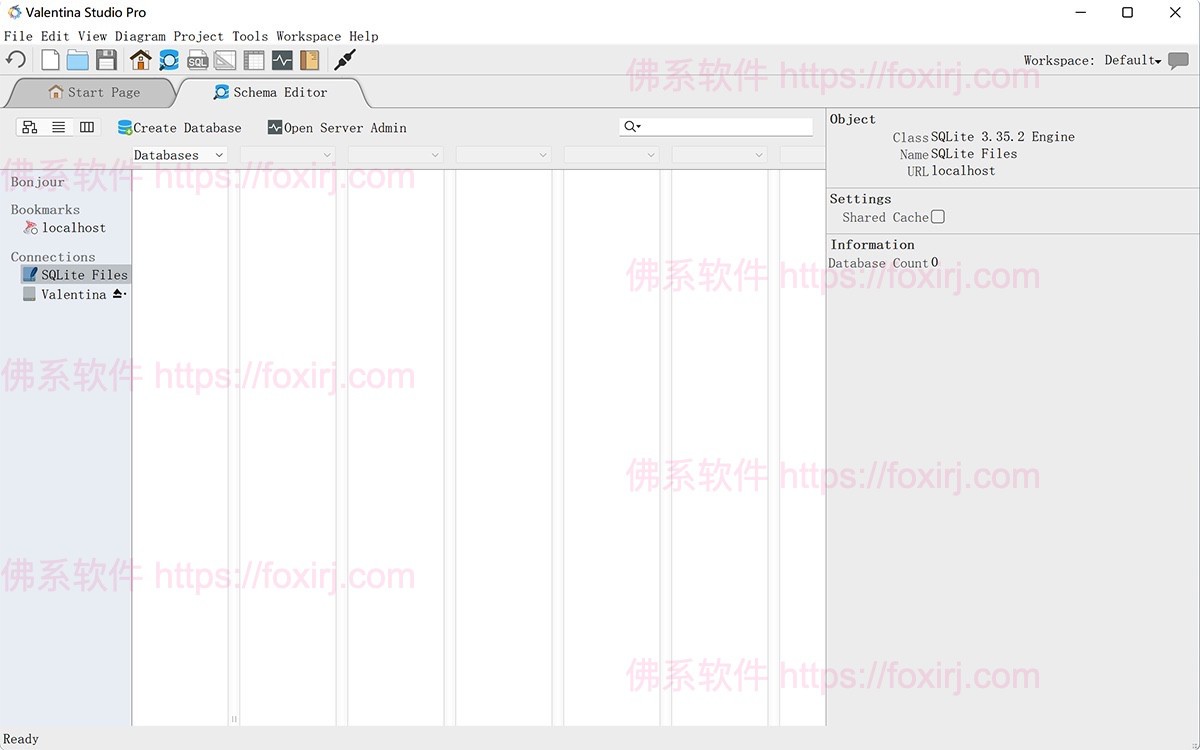Click the Server Admin pulse toolbar icon
The image size is (1200, 750).
281,59
